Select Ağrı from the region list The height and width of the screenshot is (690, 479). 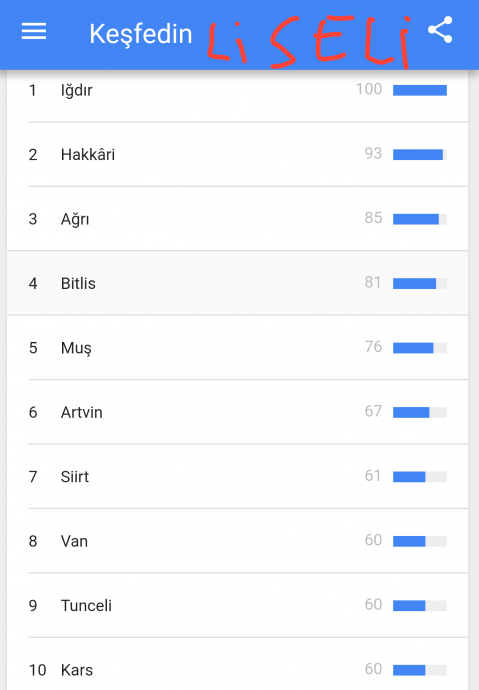click(238, 219)
